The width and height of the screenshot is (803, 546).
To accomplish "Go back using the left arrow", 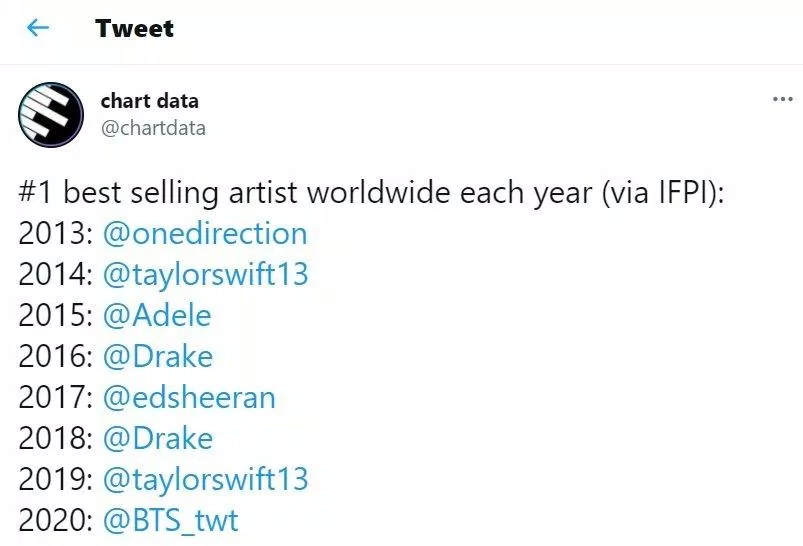I will point(38,28).
